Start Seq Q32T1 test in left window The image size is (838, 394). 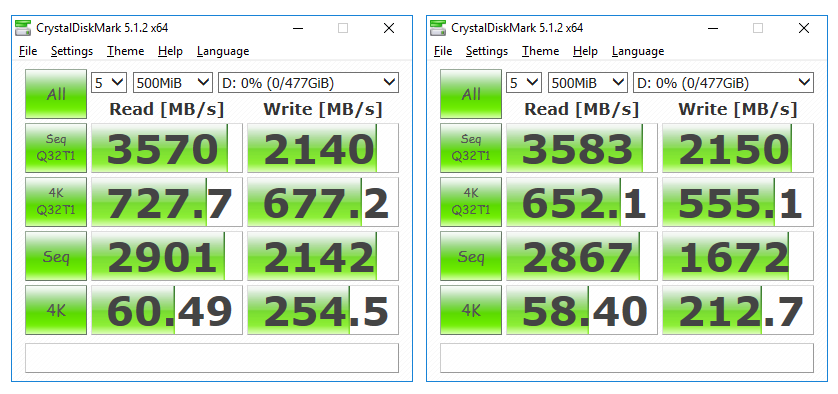[x=56, y=148]
